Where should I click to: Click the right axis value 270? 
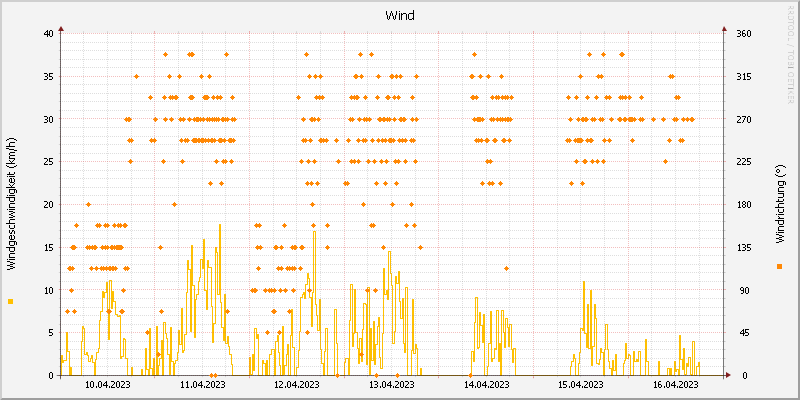pyautogui.click(x=744, y=119)
